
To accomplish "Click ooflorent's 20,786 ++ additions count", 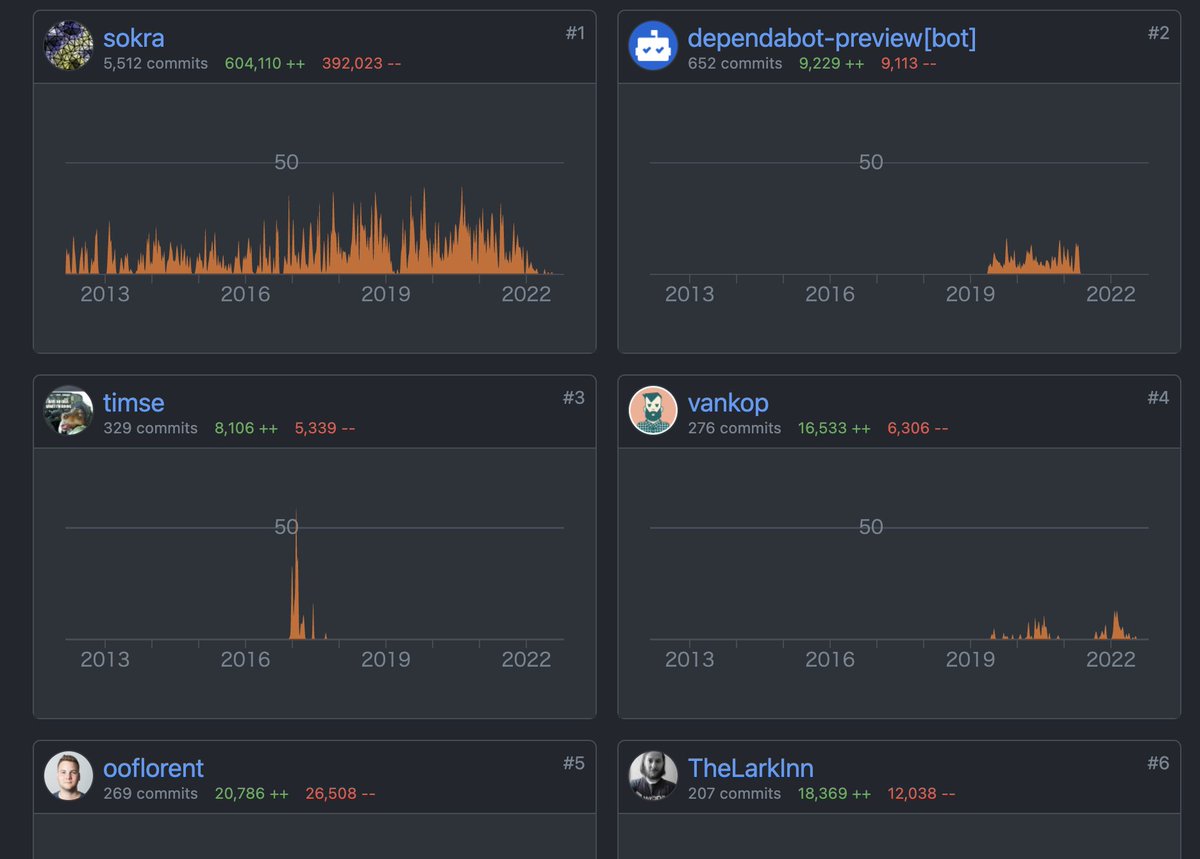I will 252,793.
